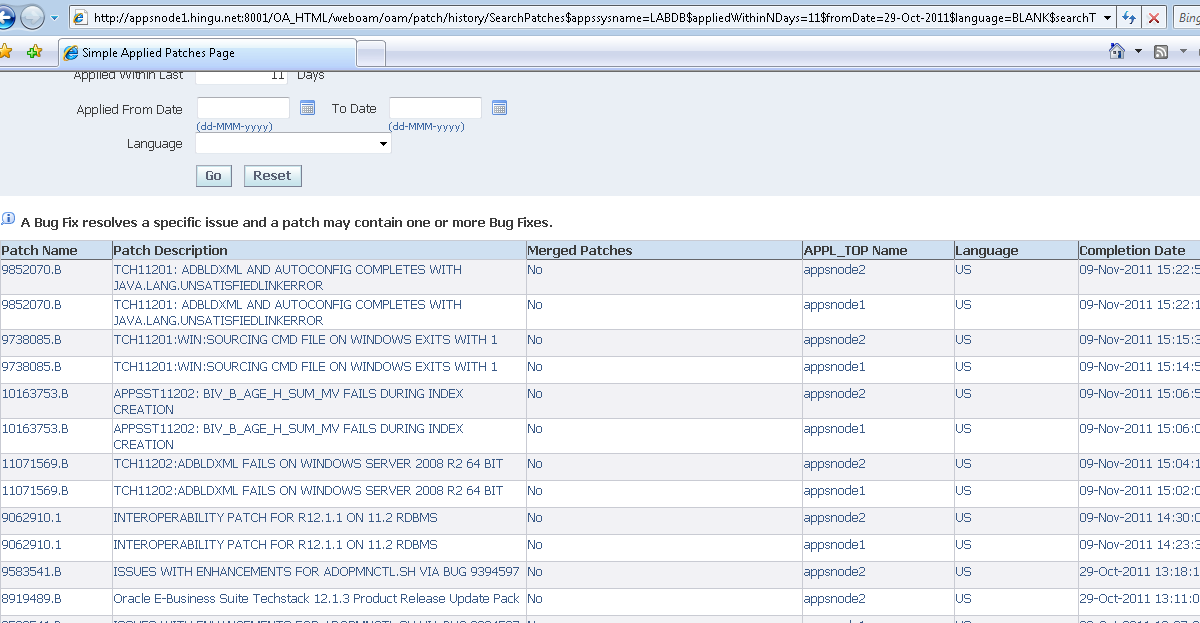
Task: Click the Stop loading red X icon
Action: [1154, 18]
